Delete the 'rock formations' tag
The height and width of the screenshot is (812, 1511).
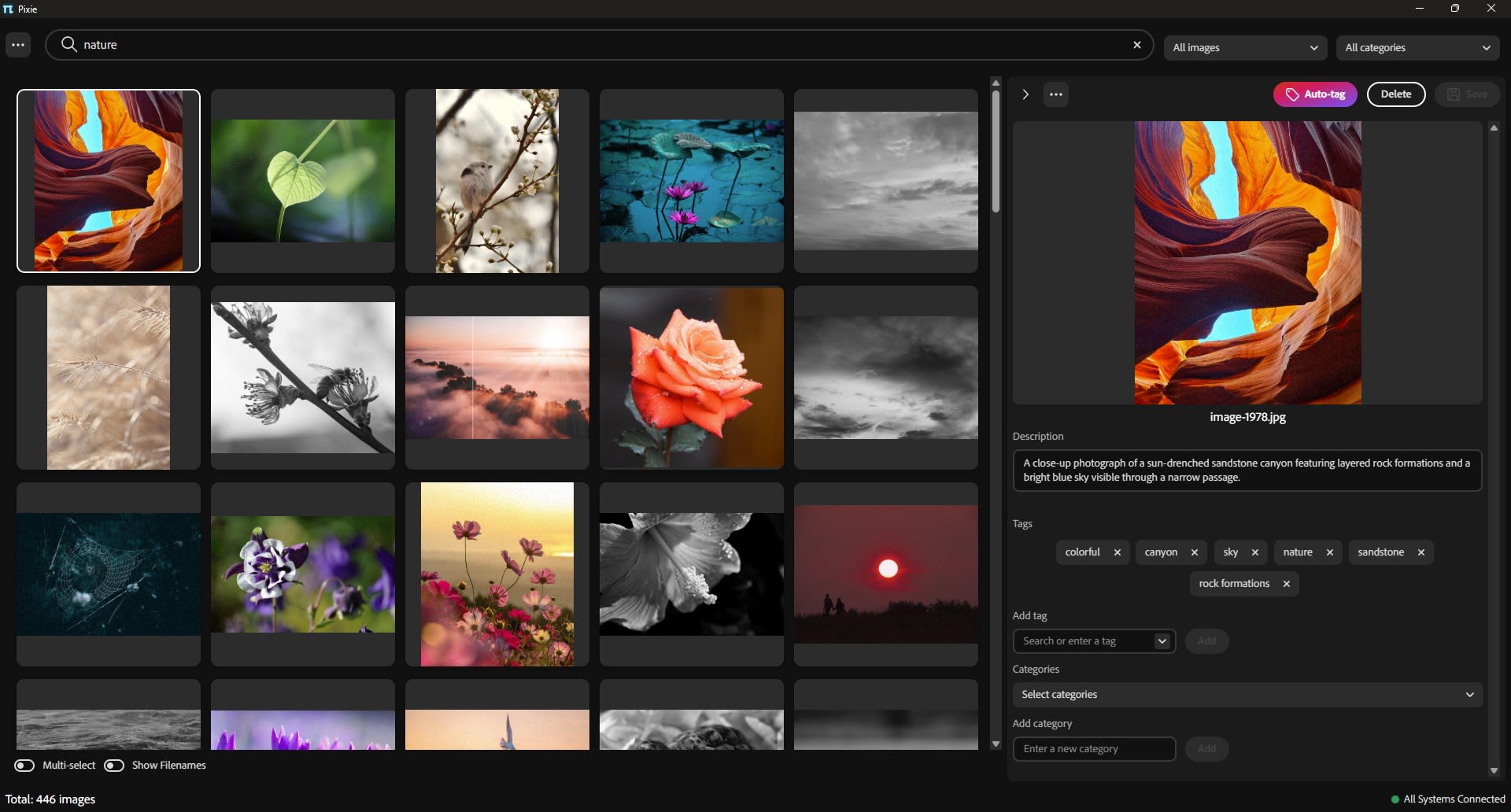click(x=1286, y=584)
